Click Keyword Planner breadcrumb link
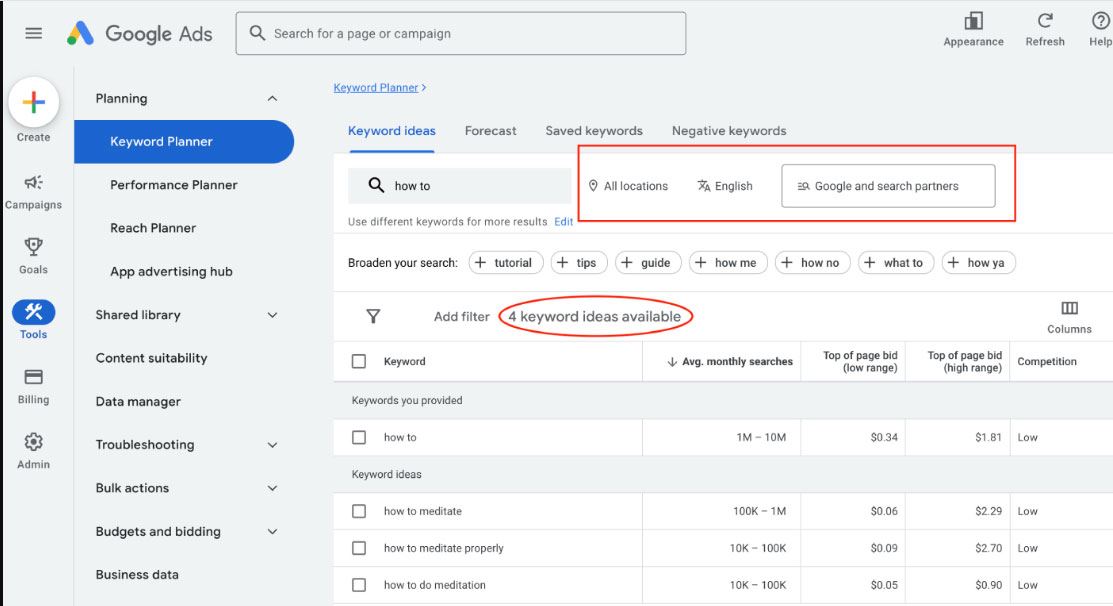 coord(375,87)
